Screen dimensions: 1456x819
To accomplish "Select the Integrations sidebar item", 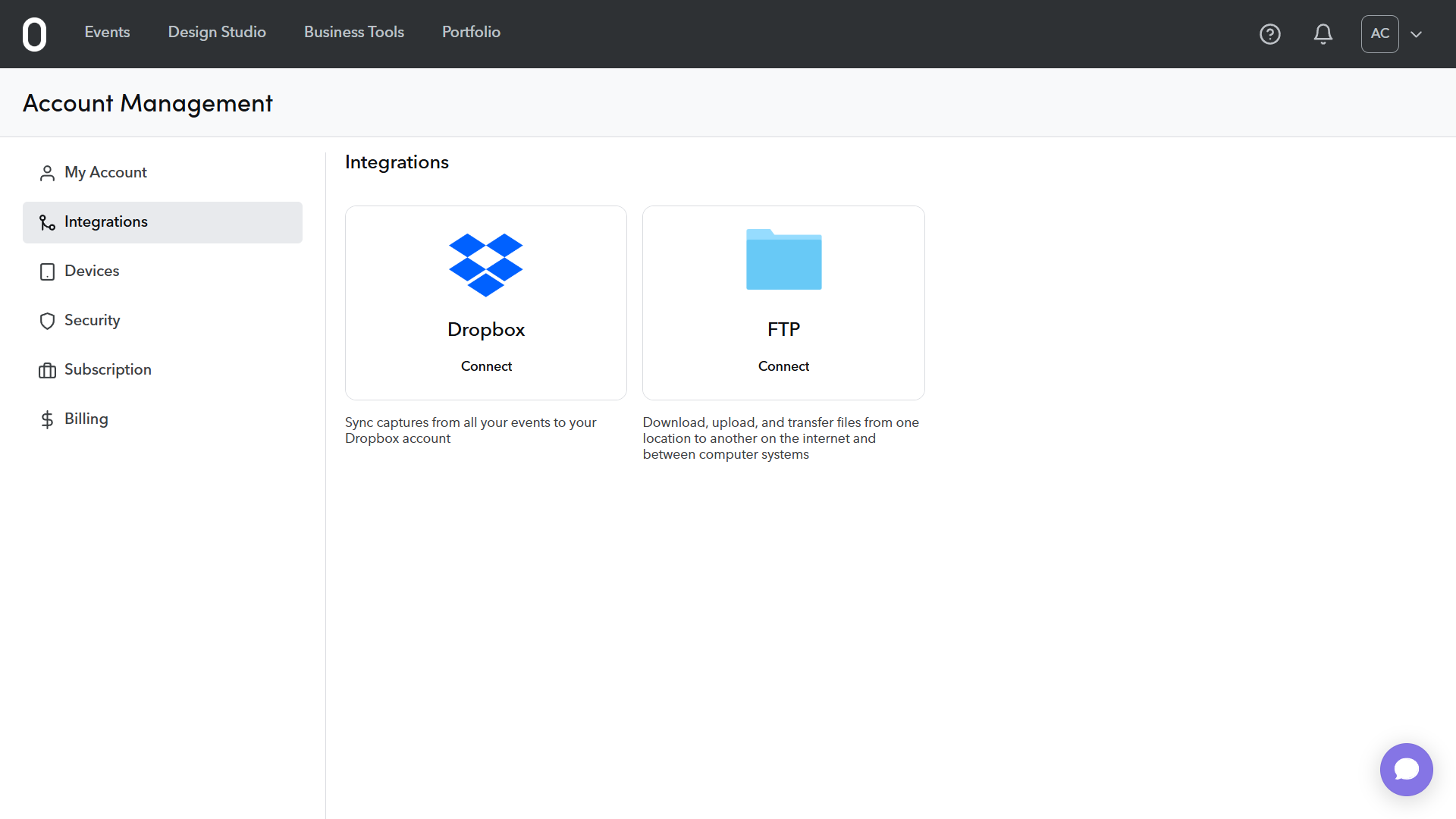I will pyautogui.click(x=162, y=222).
